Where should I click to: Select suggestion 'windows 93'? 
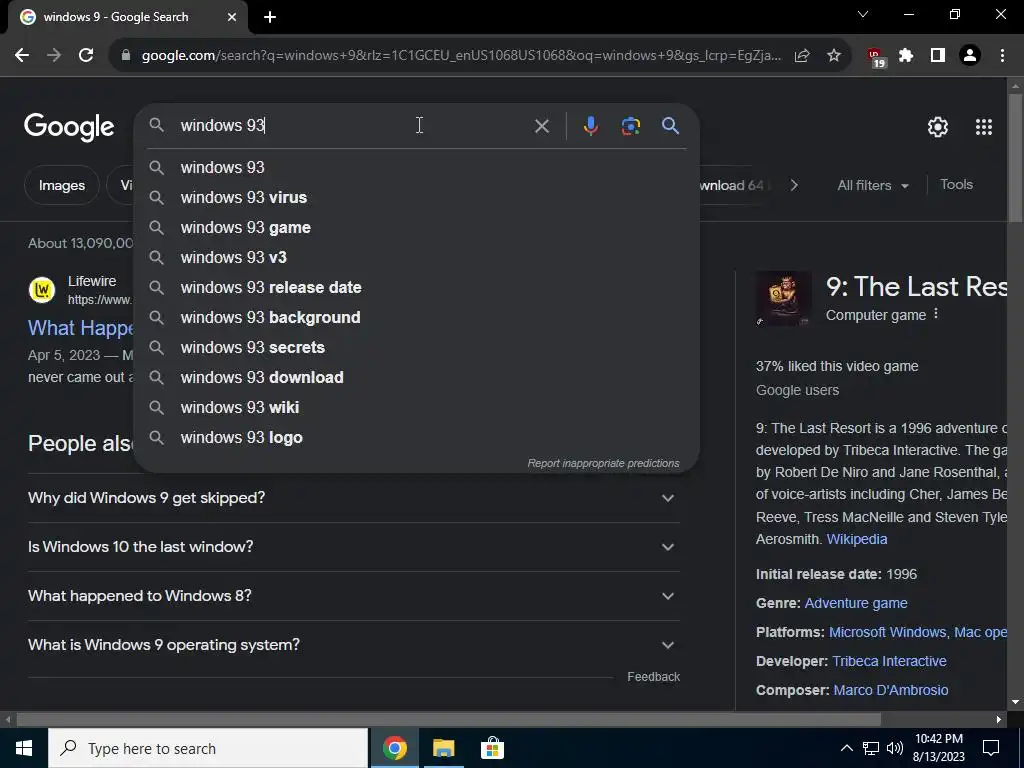click(x=417, y=167)
